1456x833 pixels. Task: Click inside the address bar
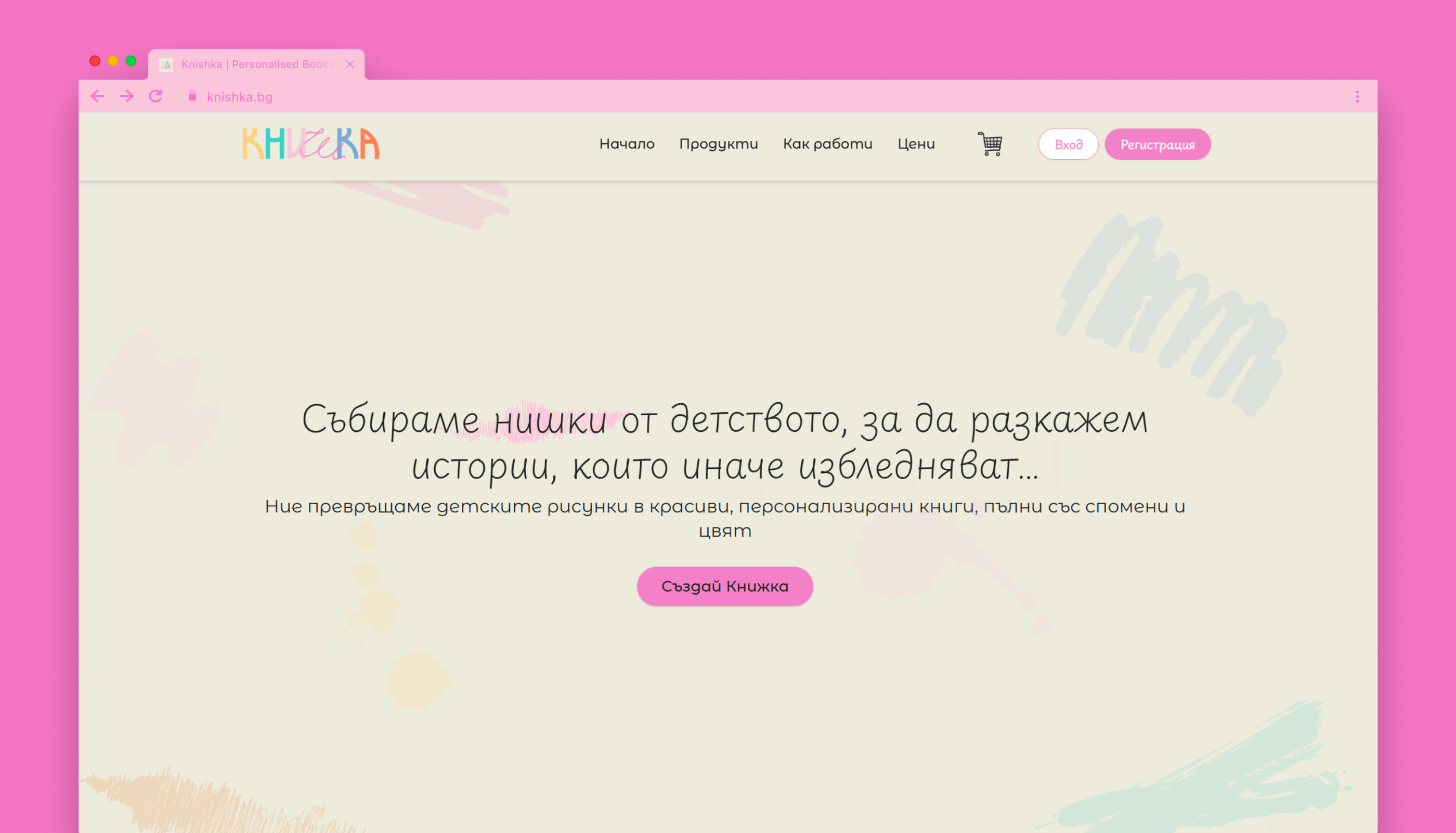pyautogui.click(x=400, y=97)
